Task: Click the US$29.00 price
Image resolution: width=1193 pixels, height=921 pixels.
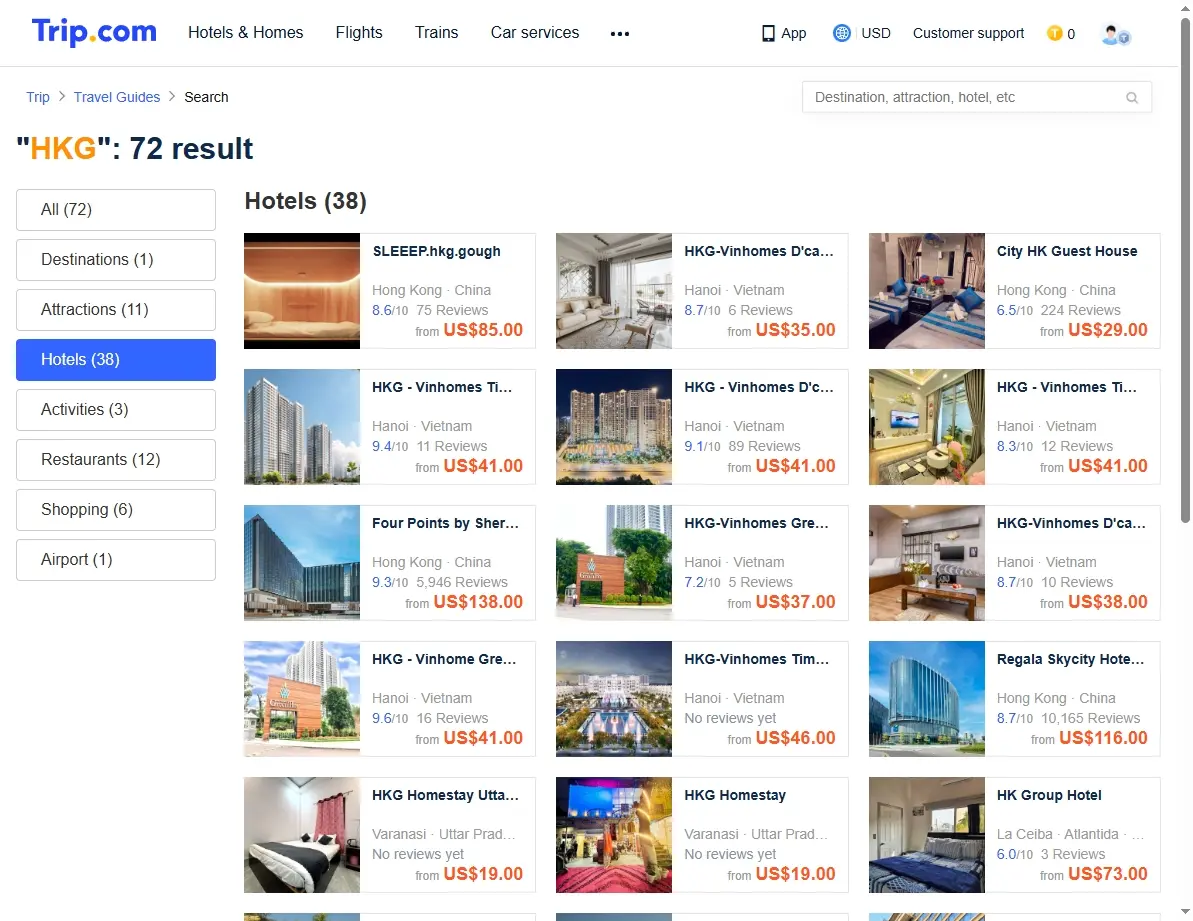Action: coord(1108,330)
